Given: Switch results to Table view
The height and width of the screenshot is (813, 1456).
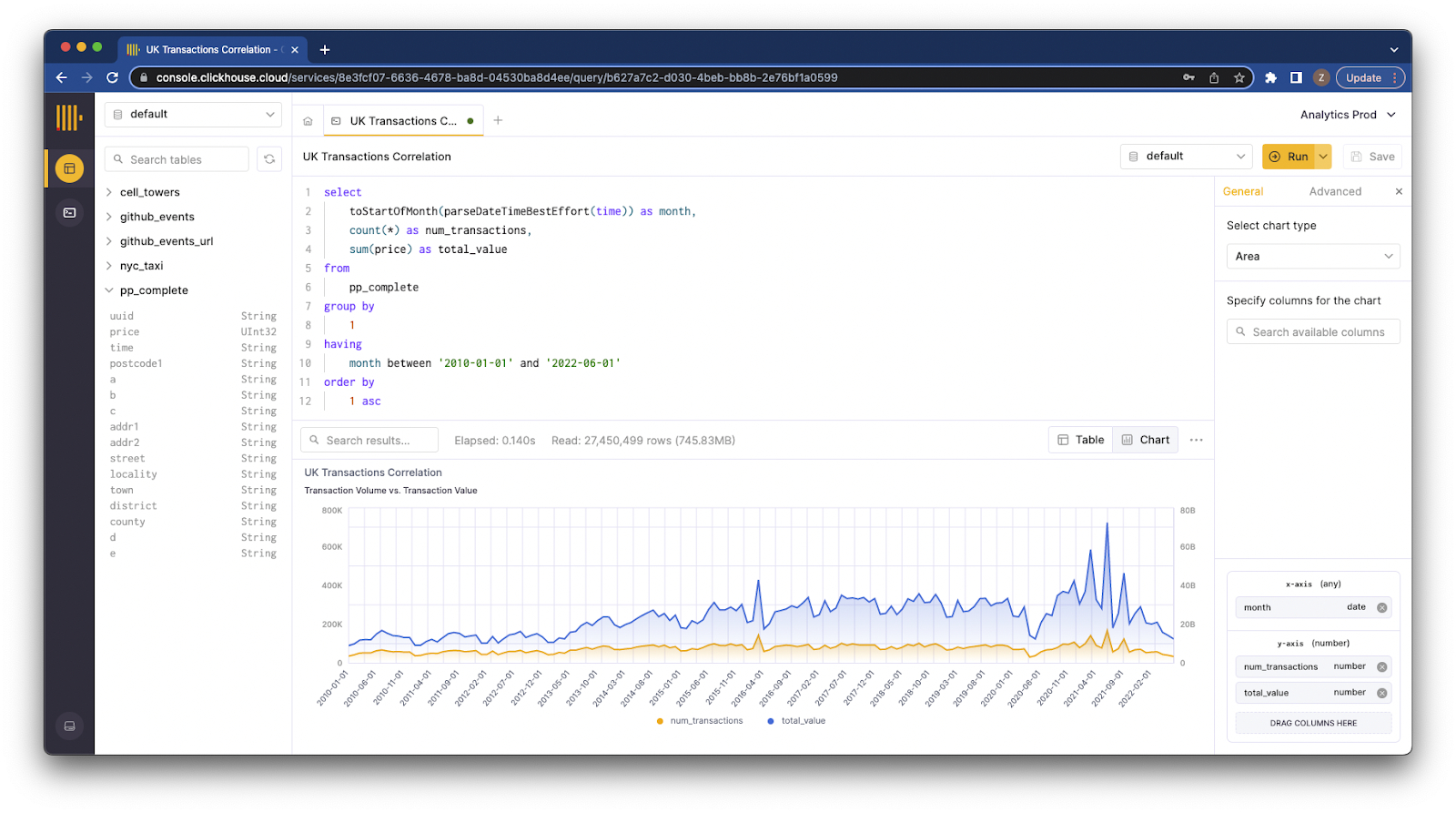Looking at the screenshot, I should tap(1081, 441).
